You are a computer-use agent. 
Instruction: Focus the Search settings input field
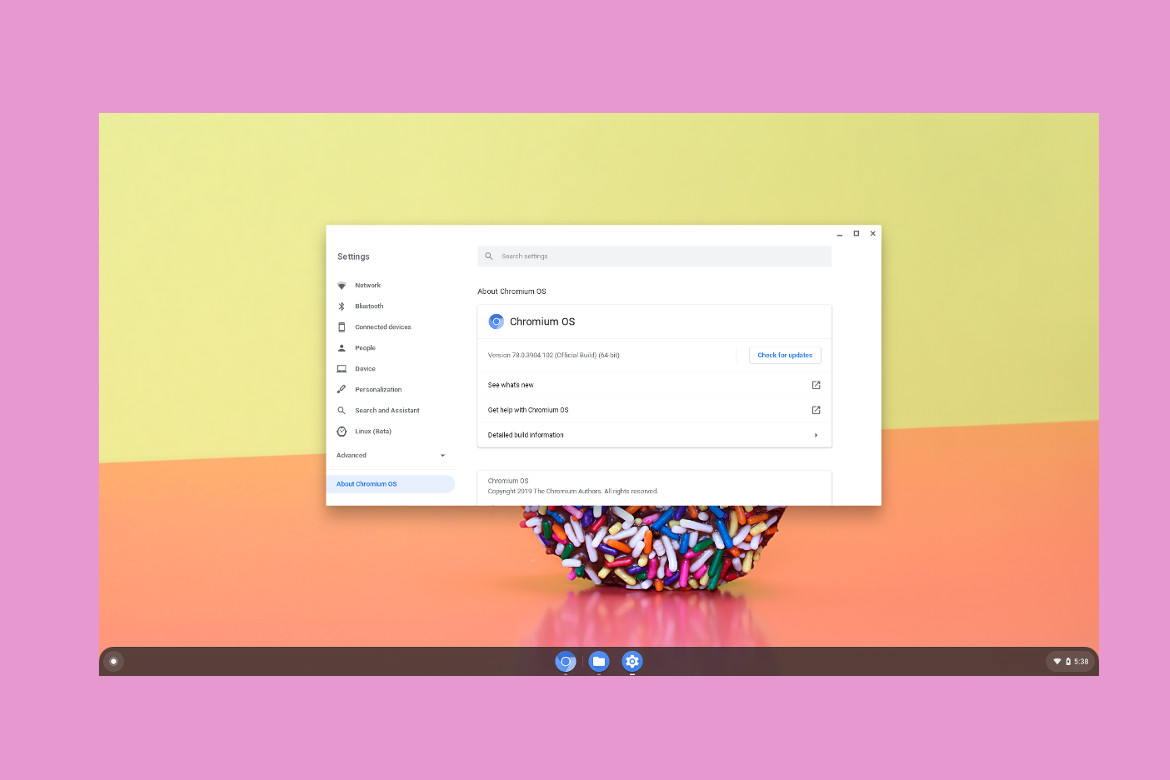pyautogui.click(x=654, y=256)
